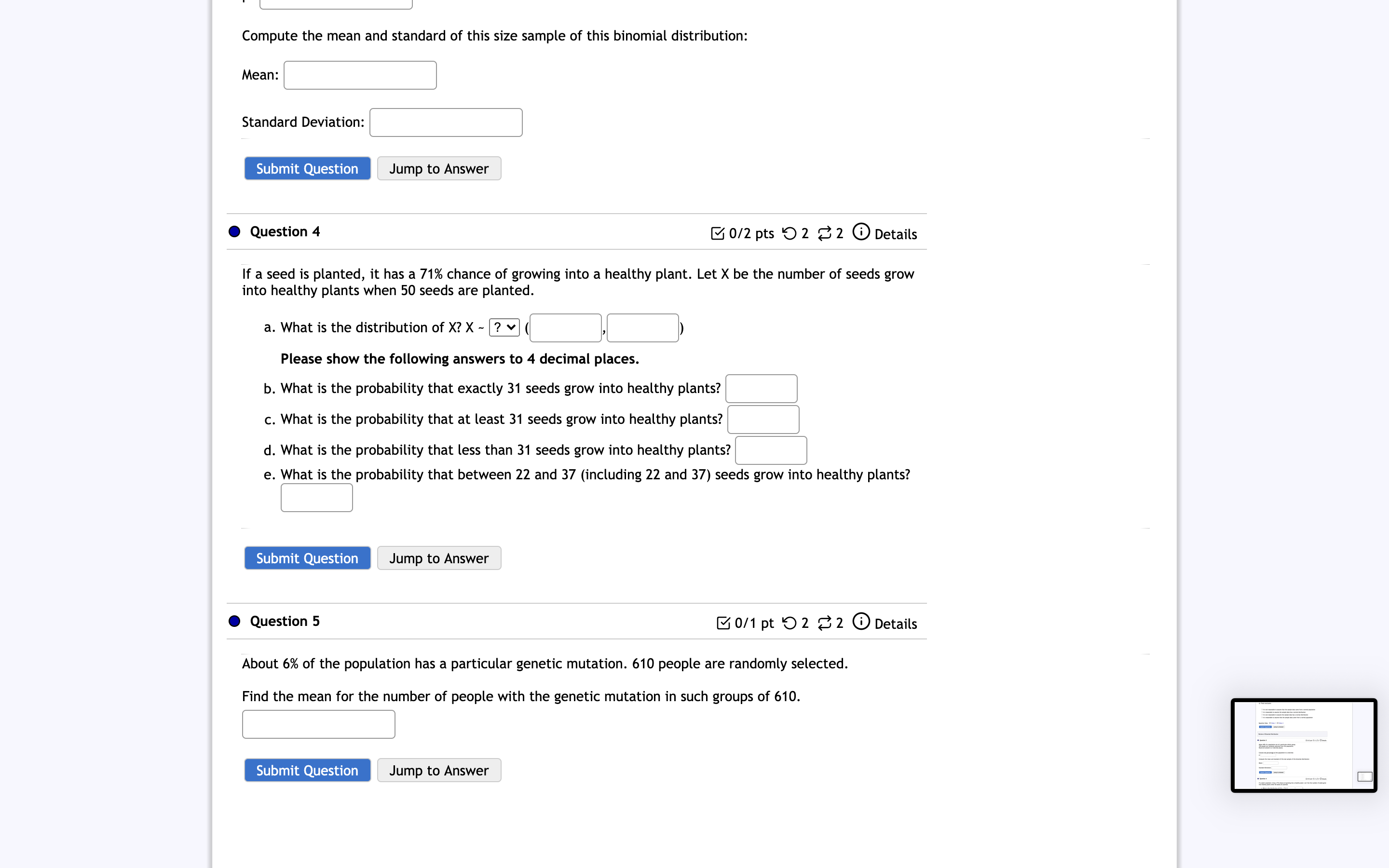Image resolution: width=1389 pixels, height=868 pixels.
Task: Click the regenerate arrows icon on Question 4
Action: [824, 233]
